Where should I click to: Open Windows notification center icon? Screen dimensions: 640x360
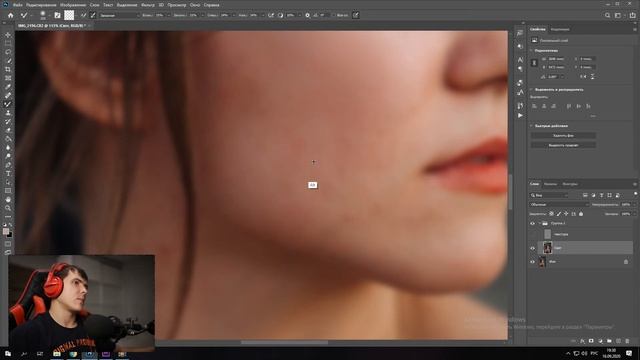click(629, 354)
